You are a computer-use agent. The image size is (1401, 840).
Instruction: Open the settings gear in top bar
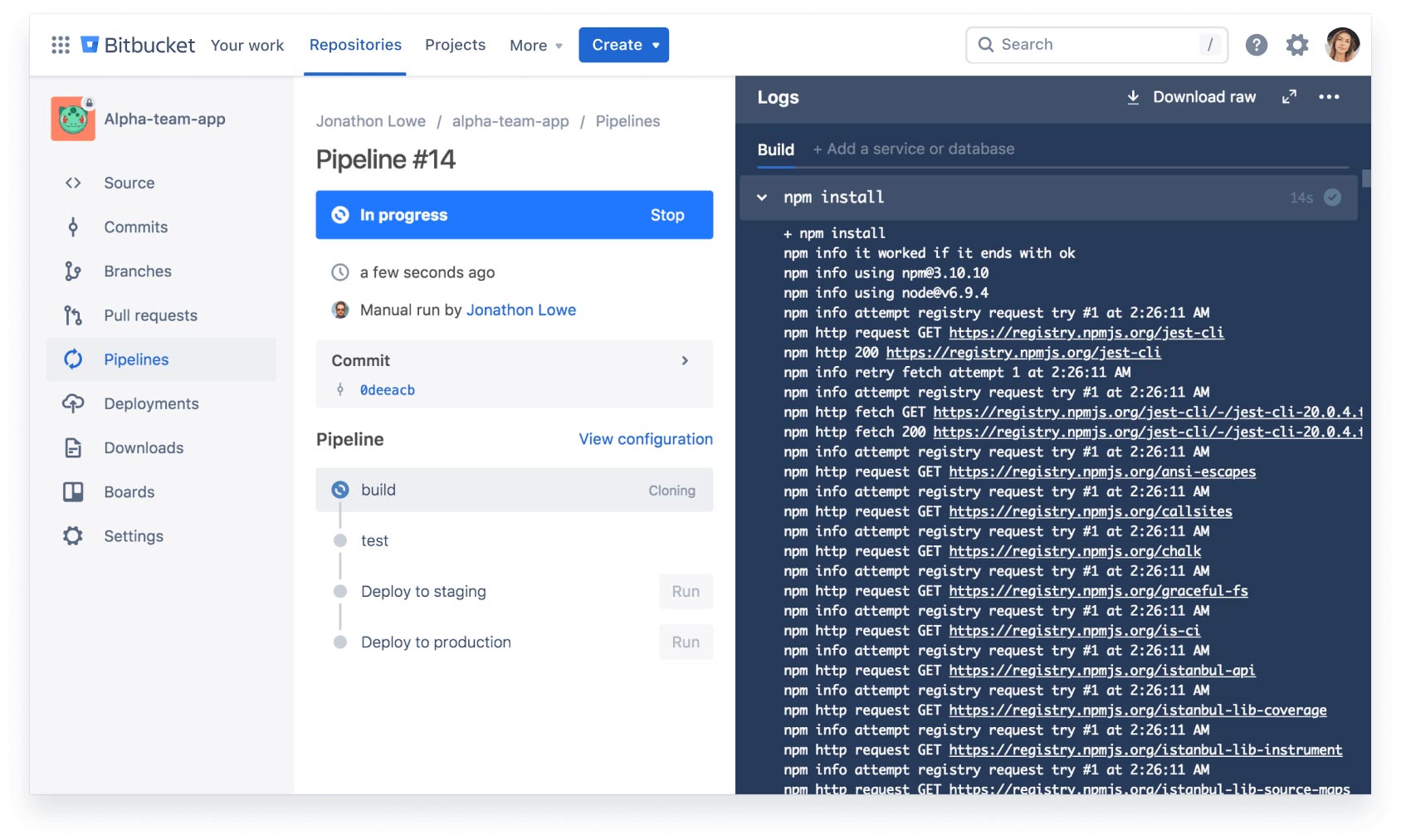click(x=1297, y=45)
